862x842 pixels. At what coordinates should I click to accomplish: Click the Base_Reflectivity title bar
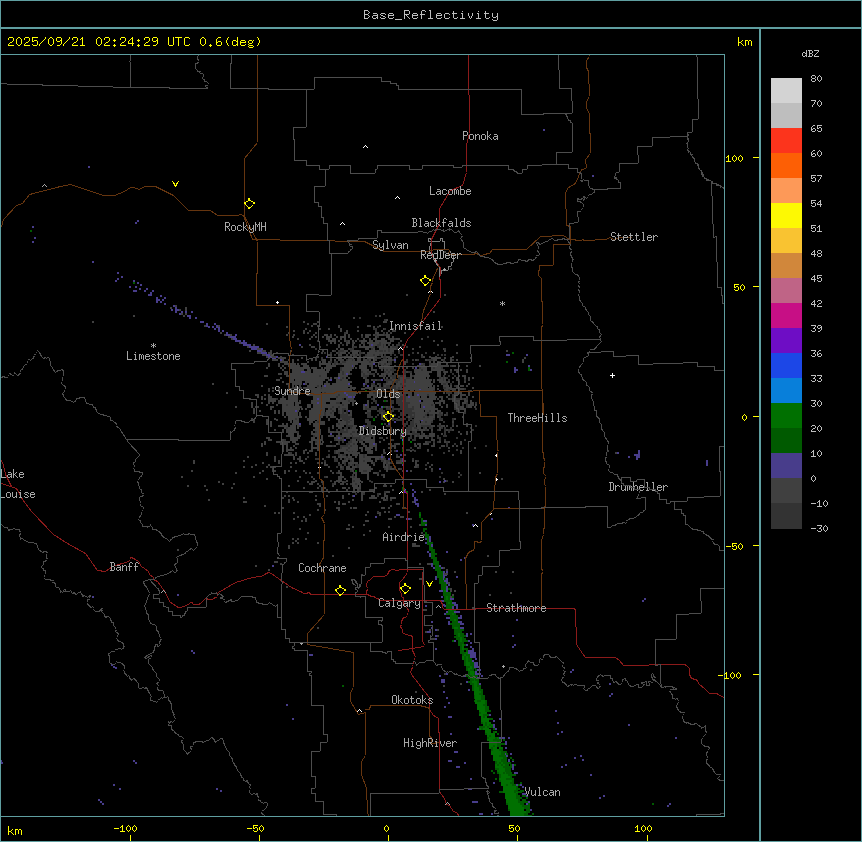[431, 15]
